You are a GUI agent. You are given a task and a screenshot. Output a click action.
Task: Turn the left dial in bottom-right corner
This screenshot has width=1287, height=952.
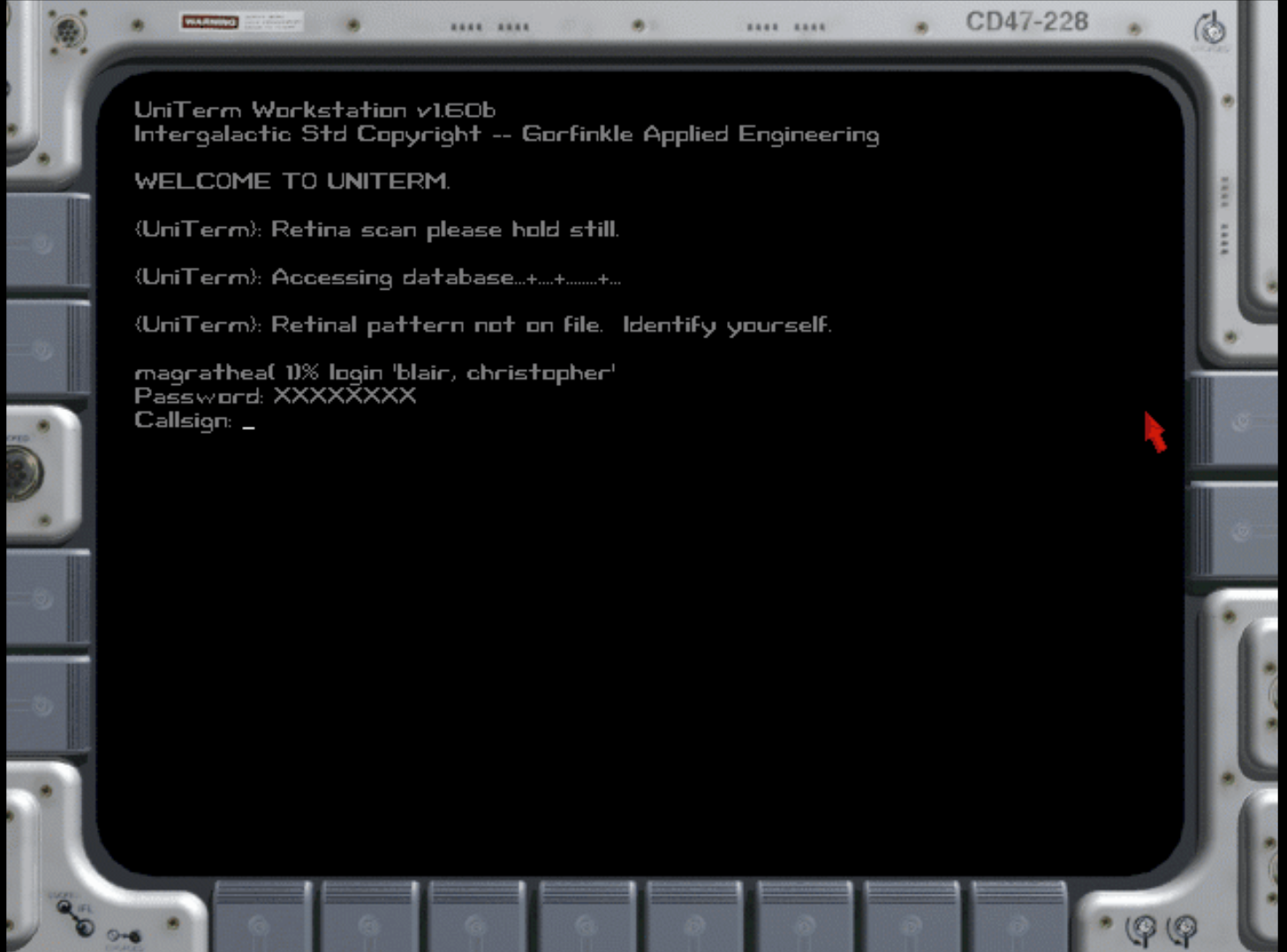click(x=1141, y=929)
